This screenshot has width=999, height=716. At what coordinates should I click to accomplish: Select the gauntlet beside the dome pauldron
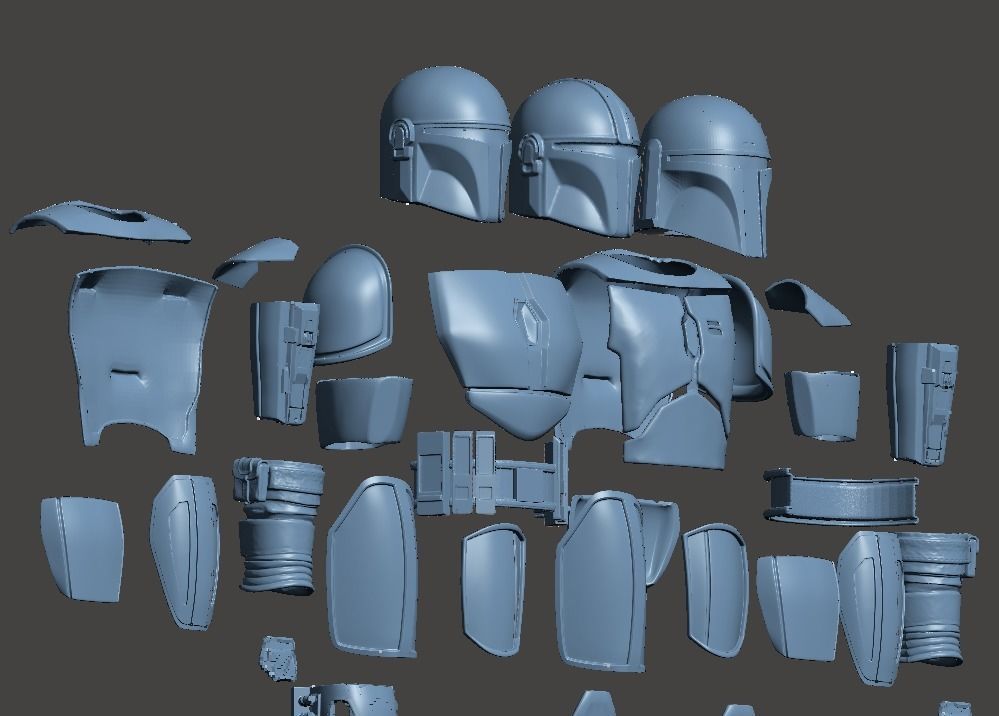point(282,362)
